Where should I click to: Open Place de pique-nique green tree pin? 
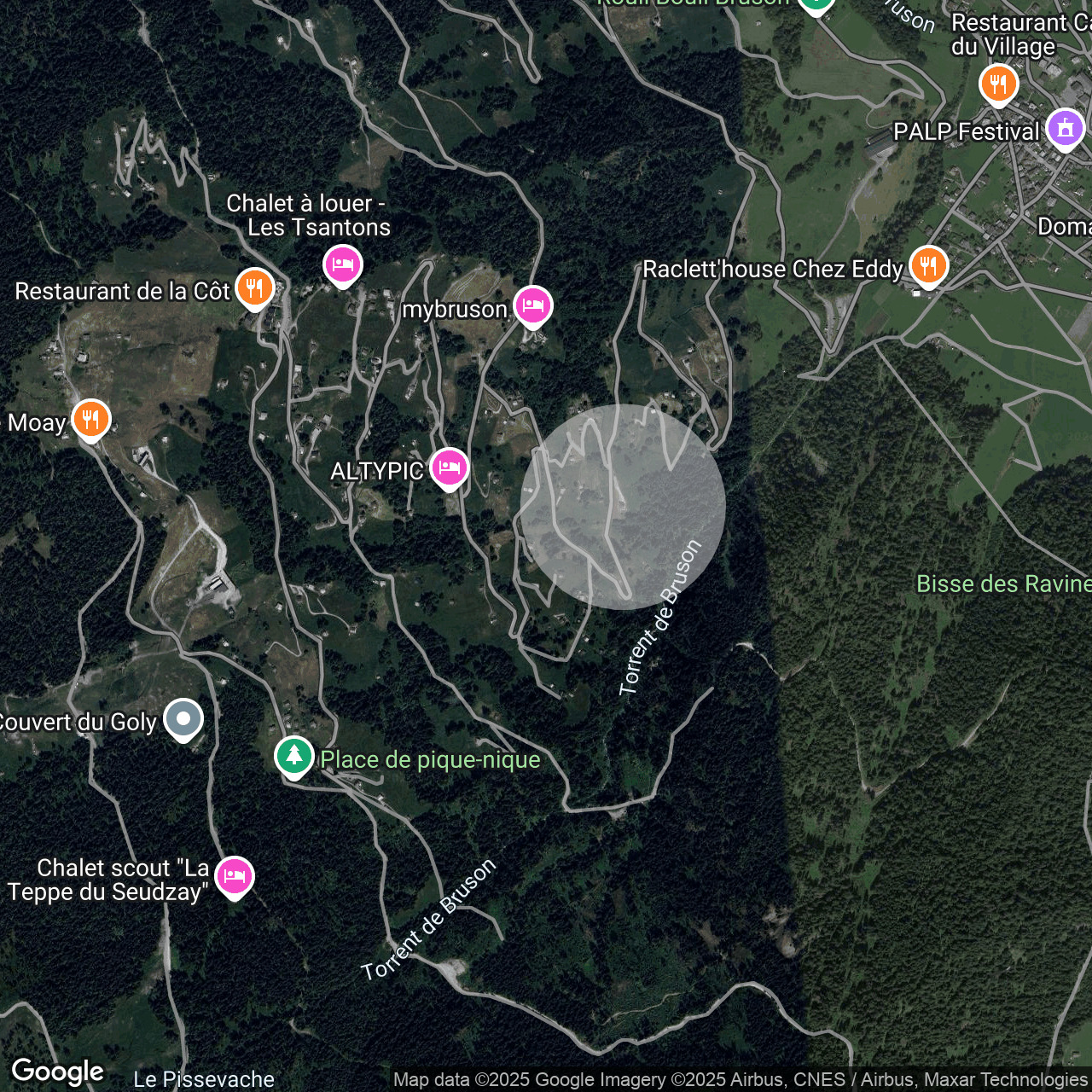click(294, 756)
